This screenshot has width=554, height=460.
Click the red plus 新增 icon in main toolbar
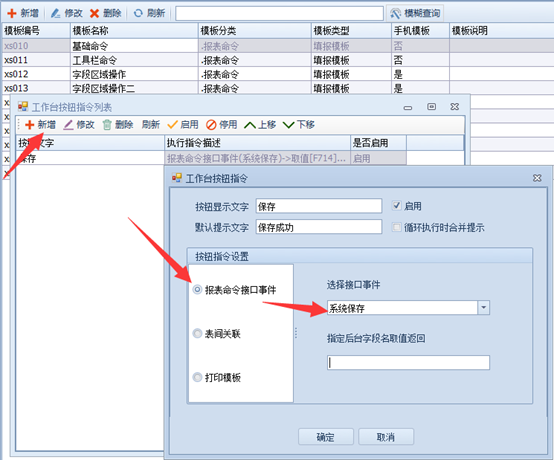coord(12,13)
